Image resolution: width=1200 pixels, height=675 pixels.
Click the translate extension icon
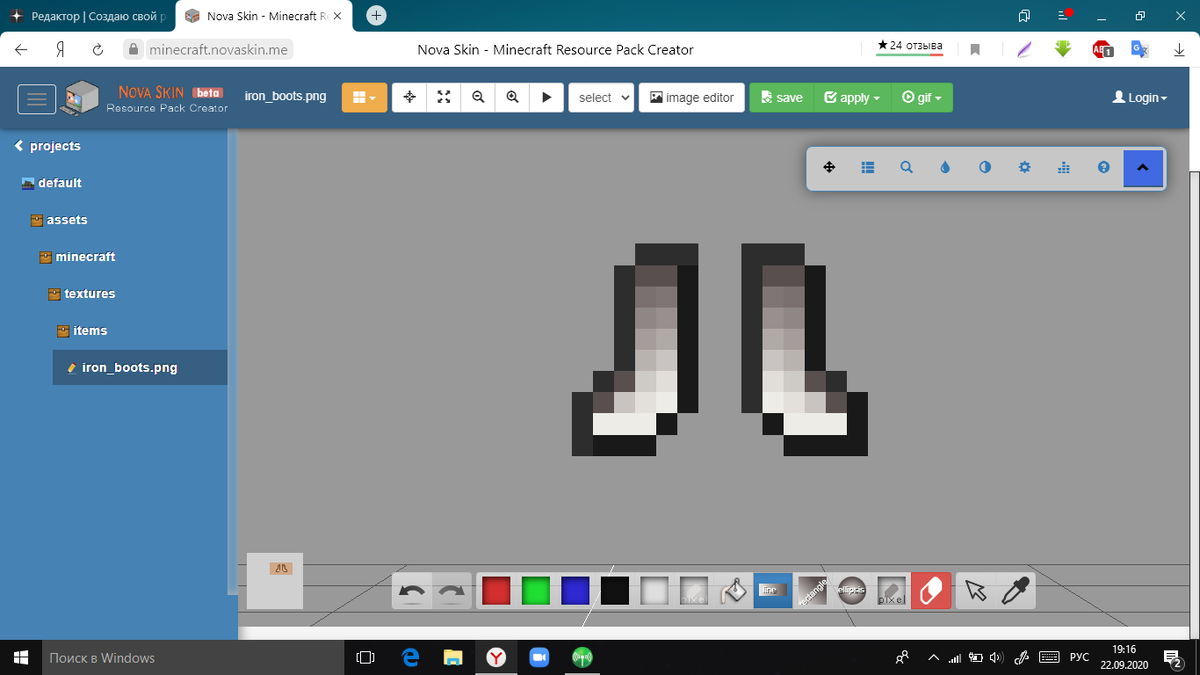(1139, 49)
